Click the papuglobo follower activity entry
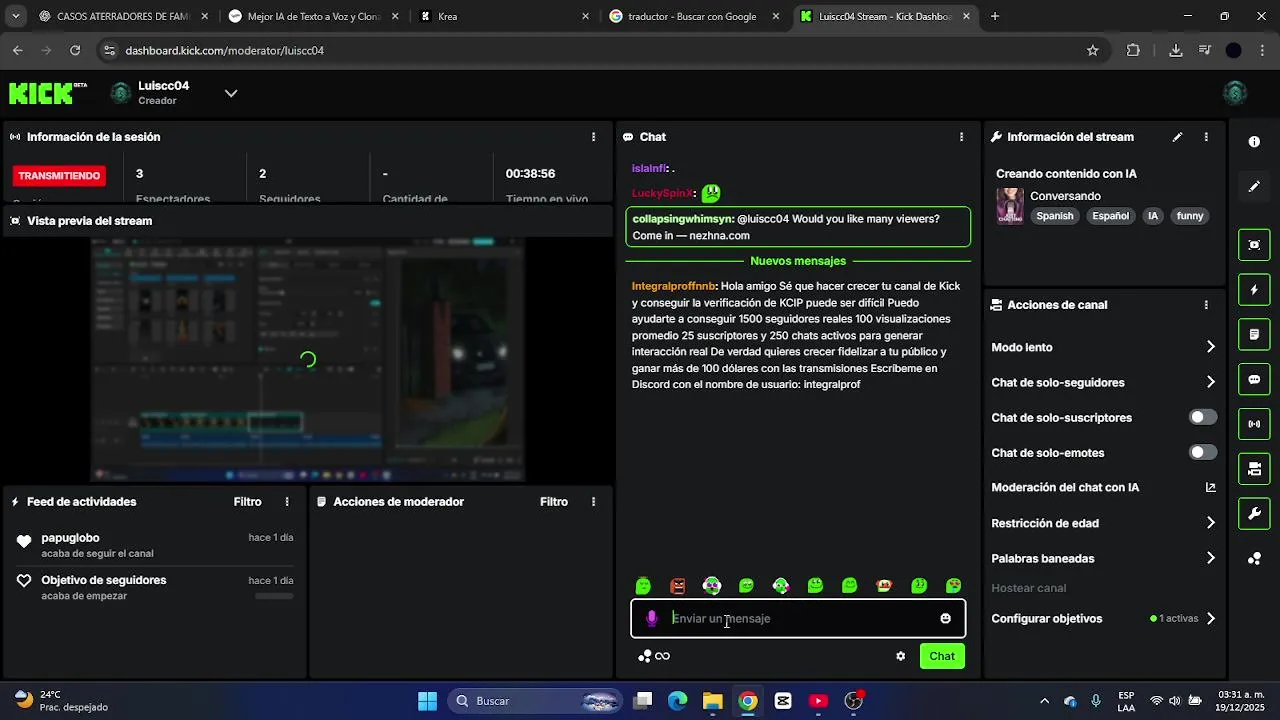This screenshot has width=1280, height=720. 154,545
